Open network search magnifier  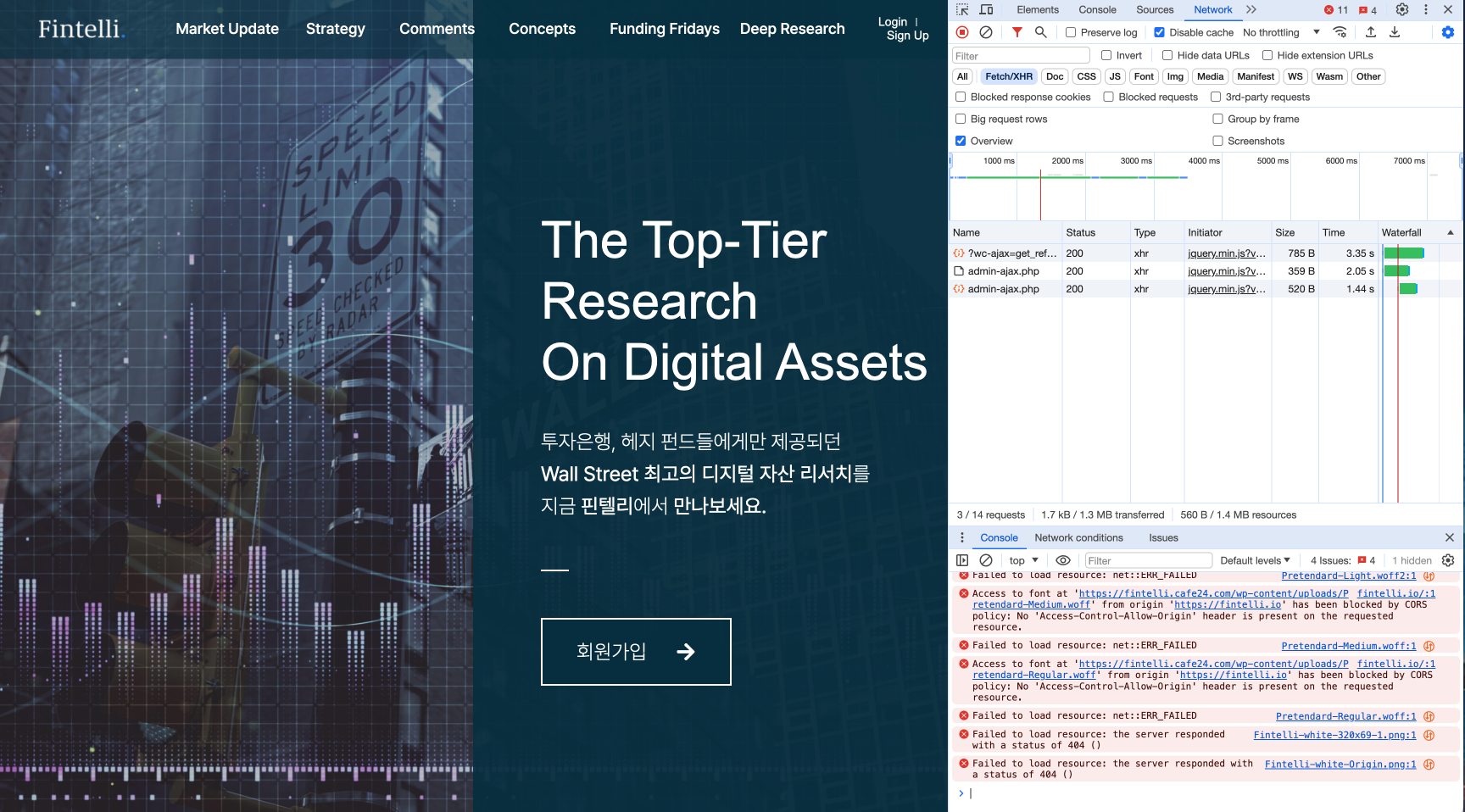1040,32
